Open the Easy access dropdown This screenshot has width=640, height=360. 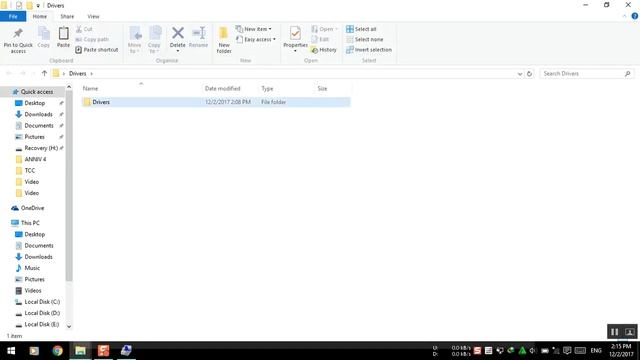click(x=256, y=39)
